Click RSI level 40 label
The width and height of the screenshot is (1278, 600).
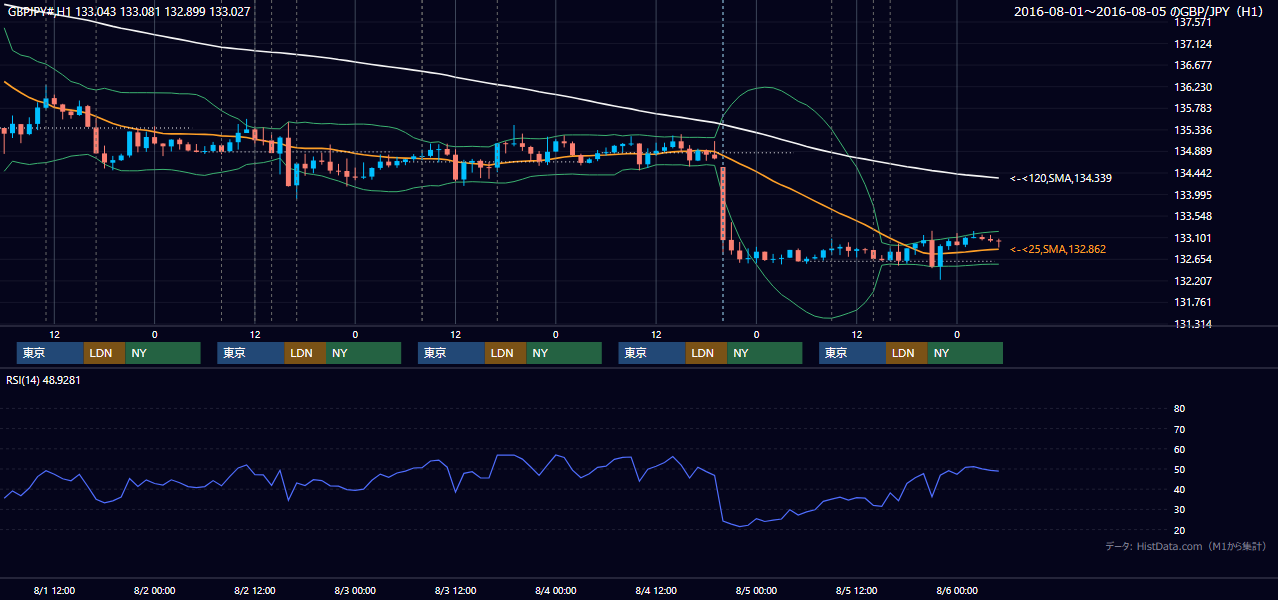coord(1179,490)
